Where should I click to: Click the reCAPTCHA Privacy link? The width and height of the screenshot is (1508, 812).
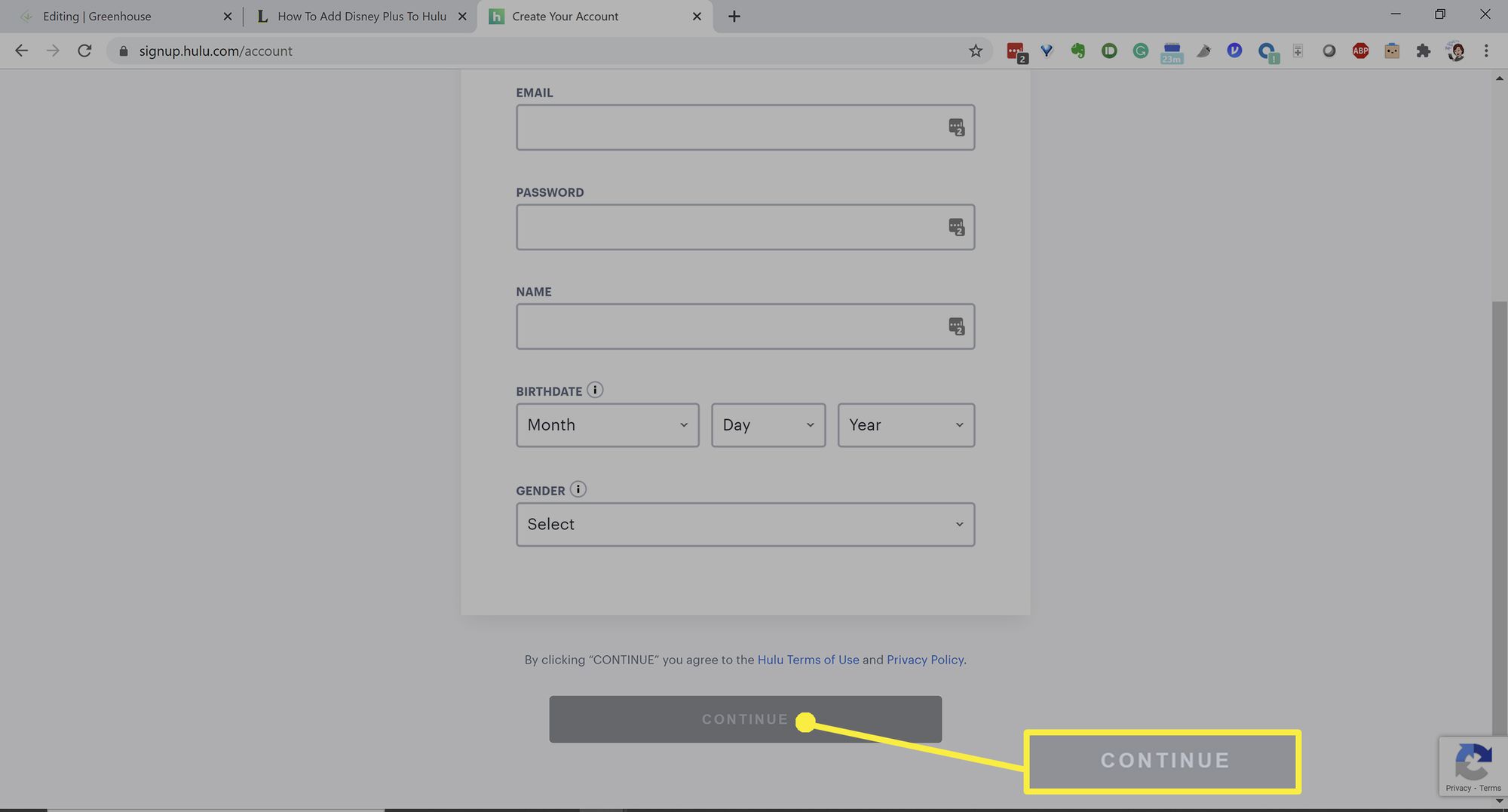pos(1458,788)
